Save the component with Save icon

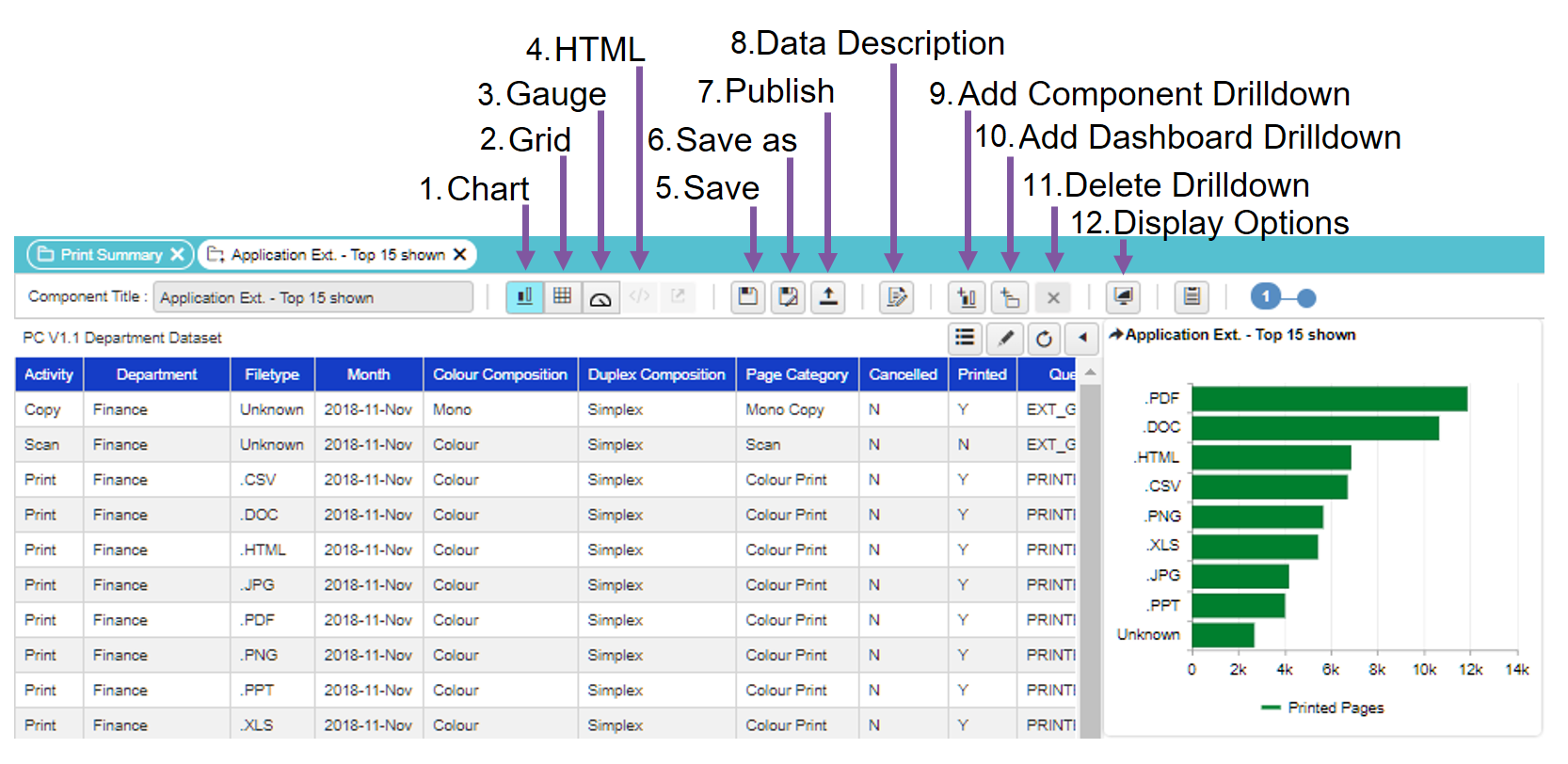point(748,297)
